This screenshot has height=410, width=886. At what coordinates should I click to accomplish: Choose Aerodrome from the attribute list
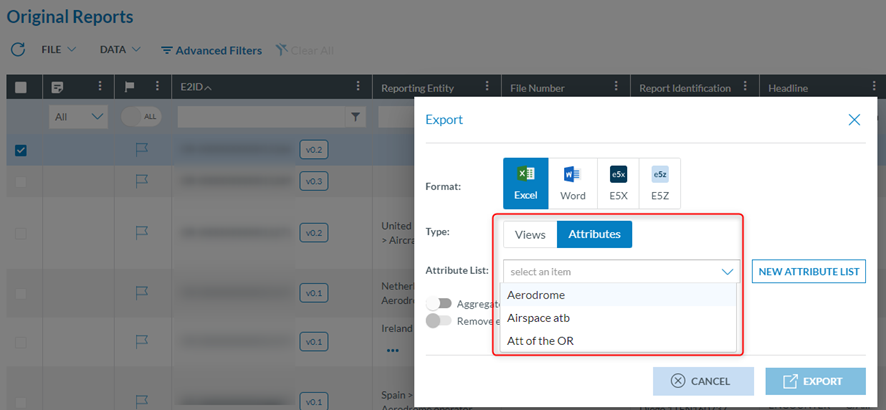pyautogui.click(x=536, y=295)
